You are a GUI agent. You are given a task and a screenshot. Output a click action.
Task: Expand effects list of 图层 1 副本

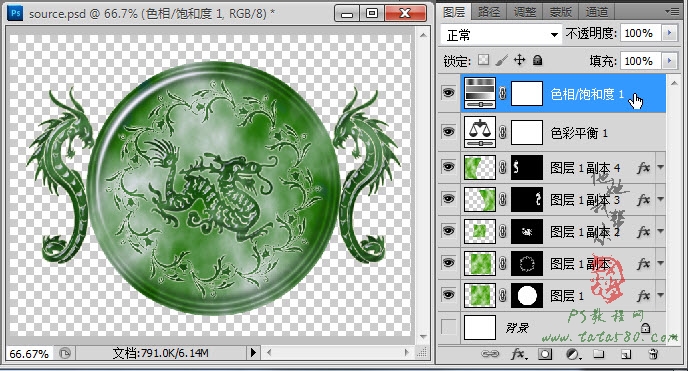click(x=661, y=264)
